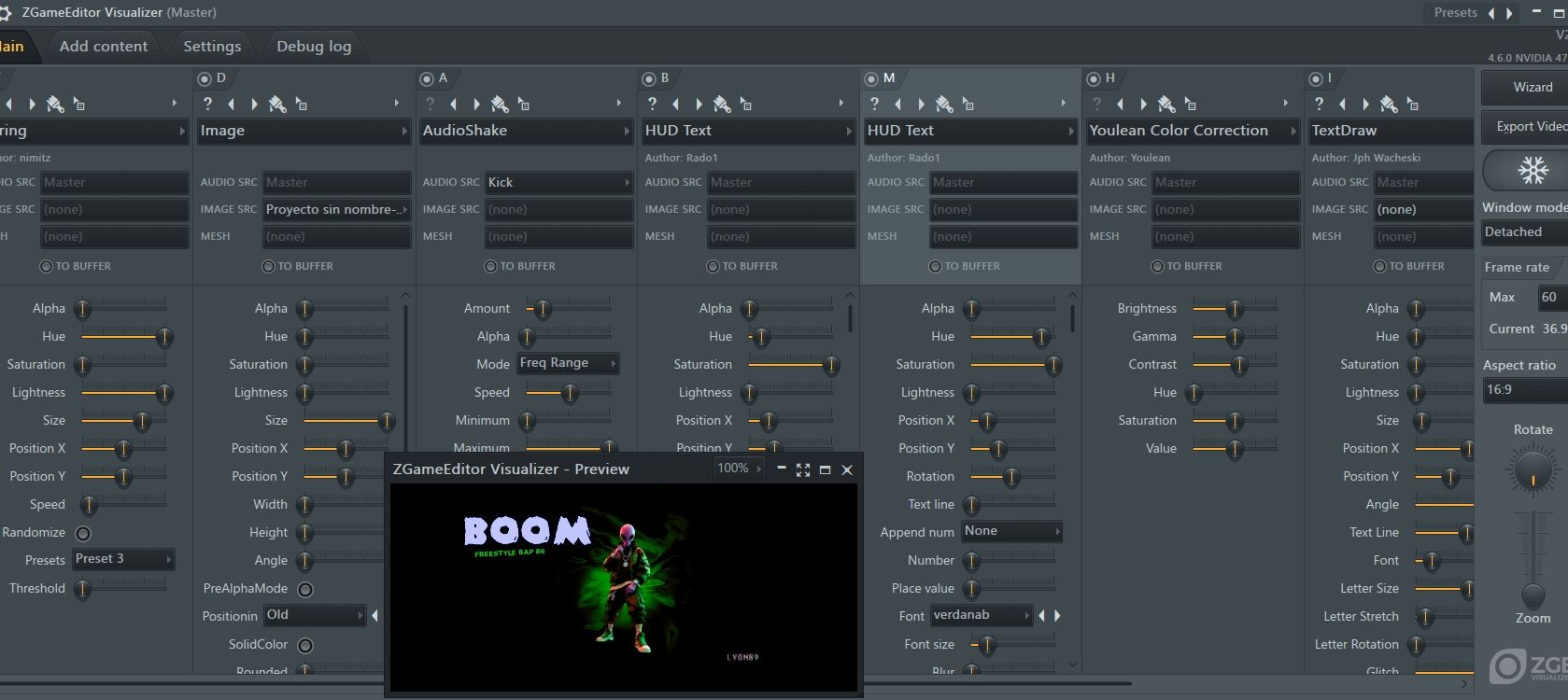
Task: Click layer A copy-to-layer icon
Action: 524,104
